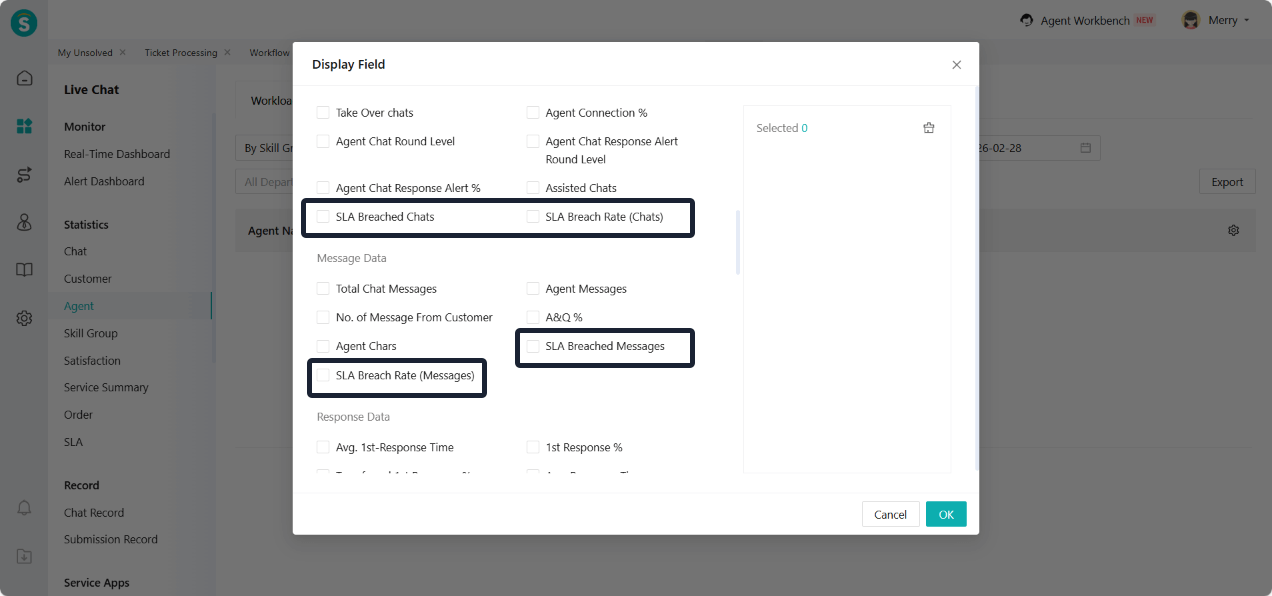This screenshot has height=596, width=1272.
Task: Switch to the Ticket Processing tab
Action: [180, 53]
